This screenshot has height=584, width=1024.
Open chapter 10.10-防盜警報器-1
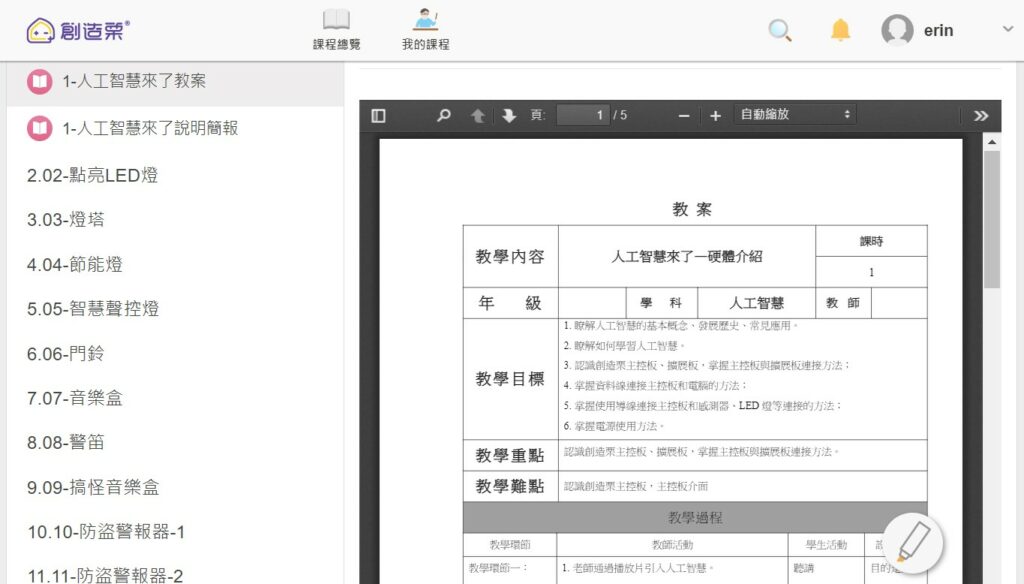(x=106, y=532)
